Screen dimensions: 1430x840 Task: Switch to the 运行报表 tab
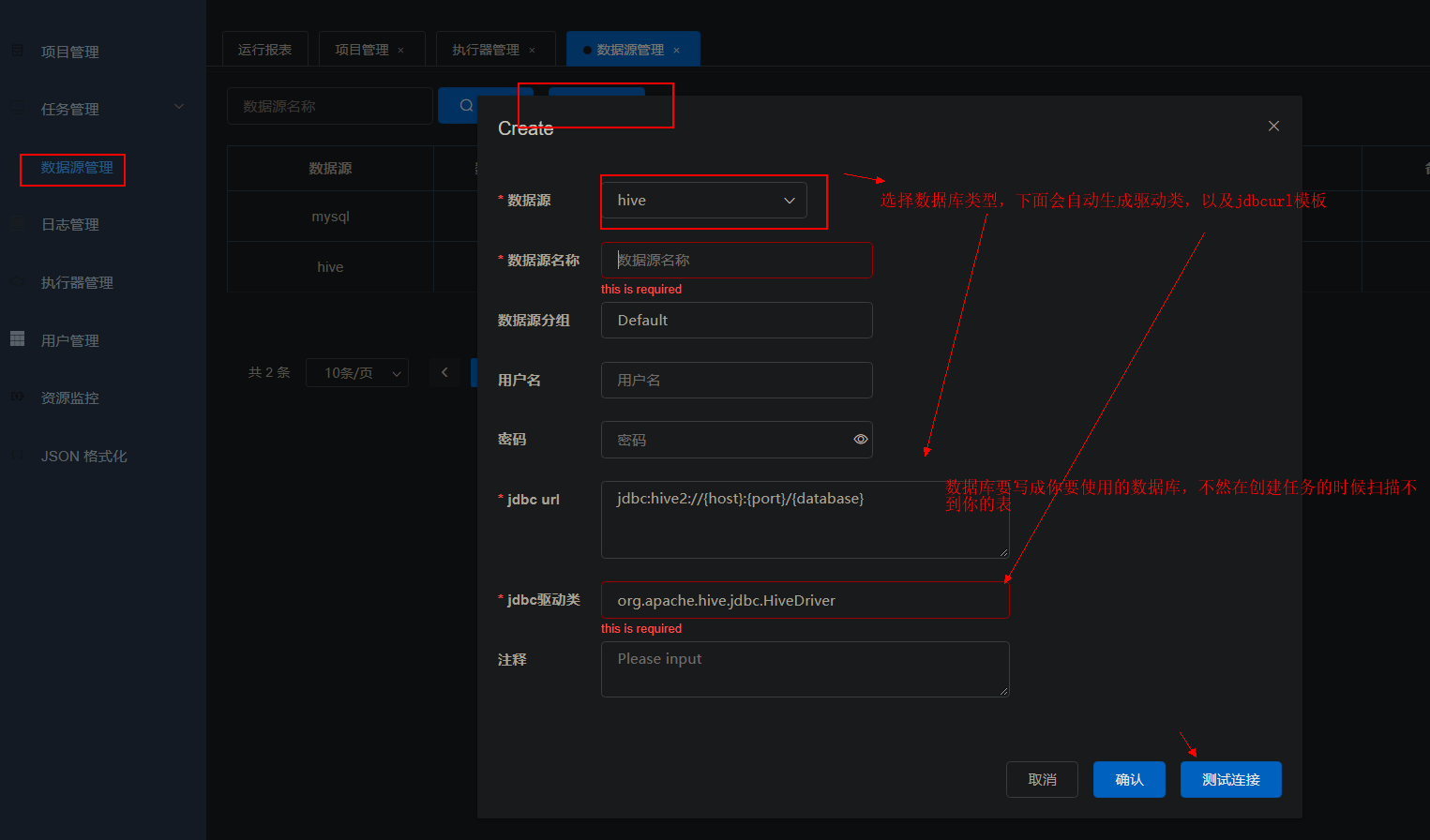(x=265, y=48)
